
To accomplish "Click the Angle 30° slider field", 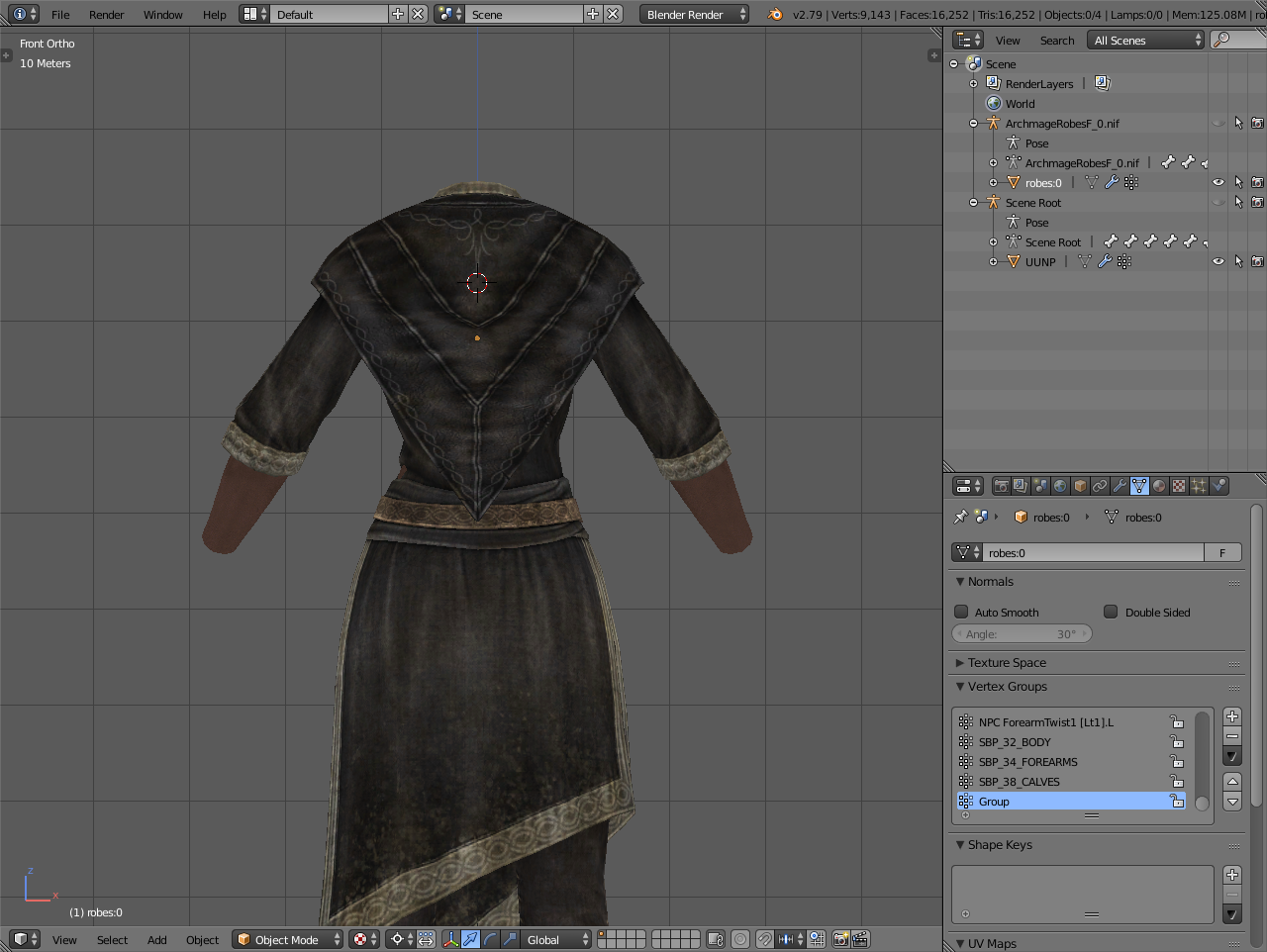I will click(1022, 633).
